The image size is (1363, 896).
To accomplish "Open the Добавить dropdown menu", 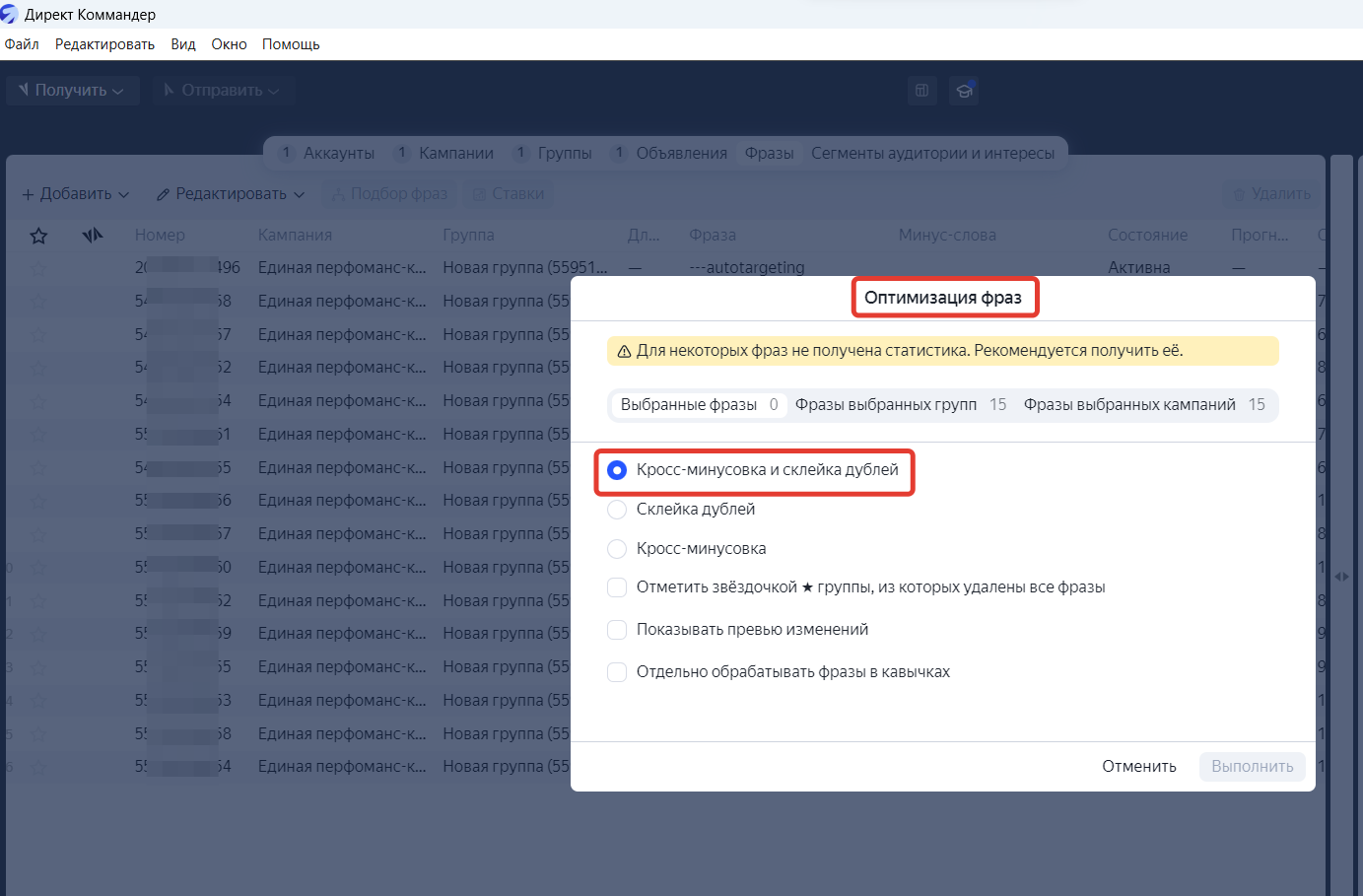I will tap(76, 194).
